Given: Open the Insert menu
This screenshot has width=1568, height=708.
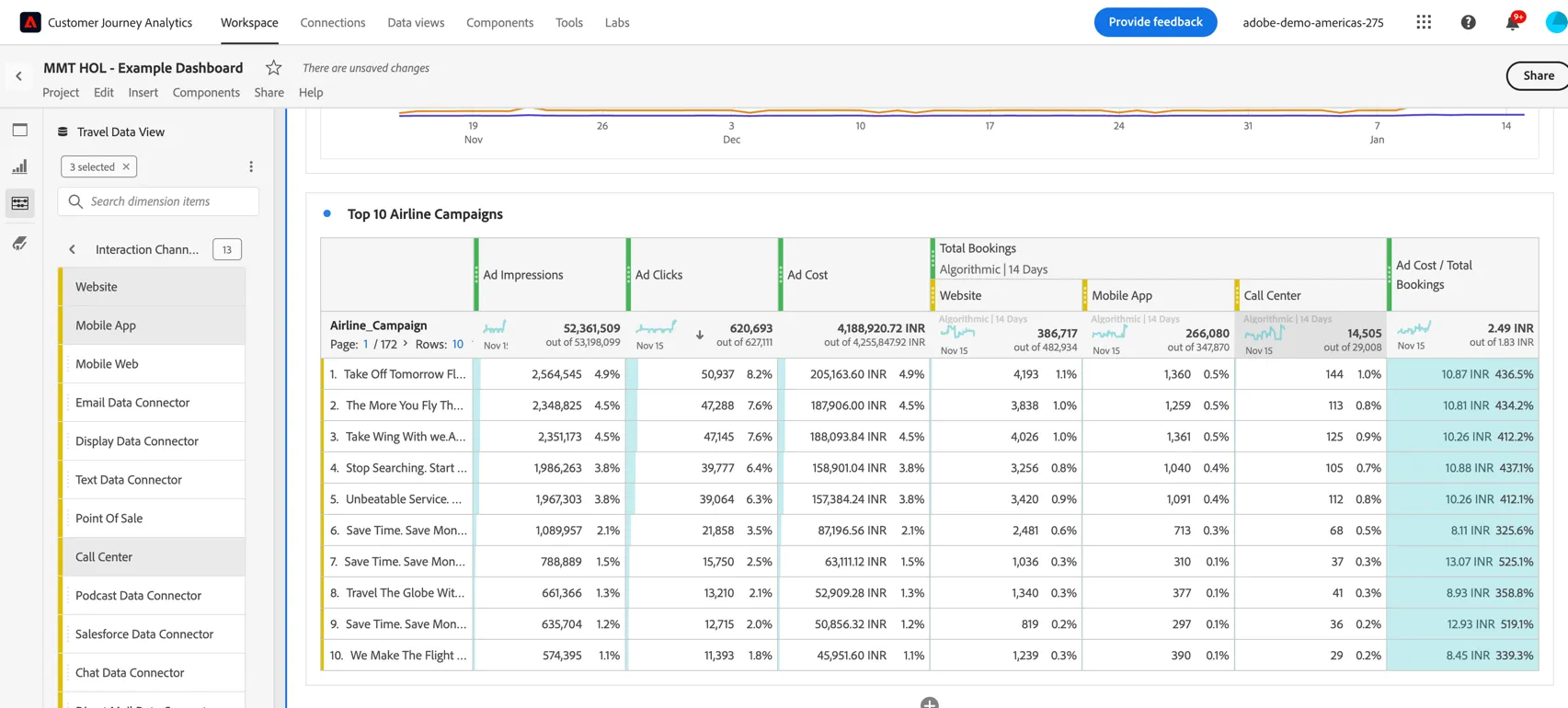Looking at the screenshot, I should point(143,92).
